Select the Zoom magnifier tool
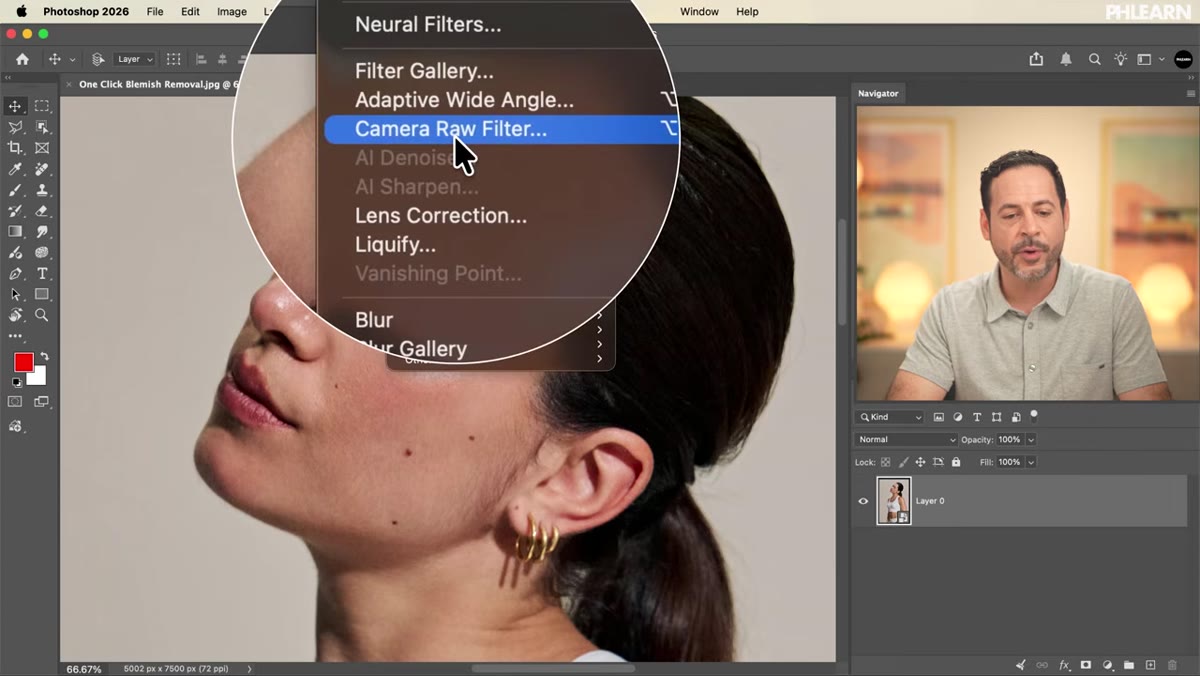 click(x=42, y=315)
